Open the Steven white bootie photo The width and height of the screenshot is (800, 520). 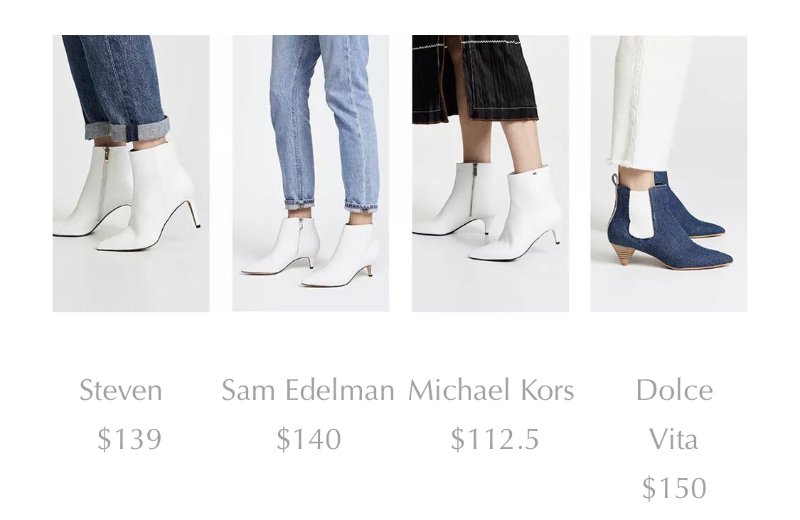pos(131,173)
